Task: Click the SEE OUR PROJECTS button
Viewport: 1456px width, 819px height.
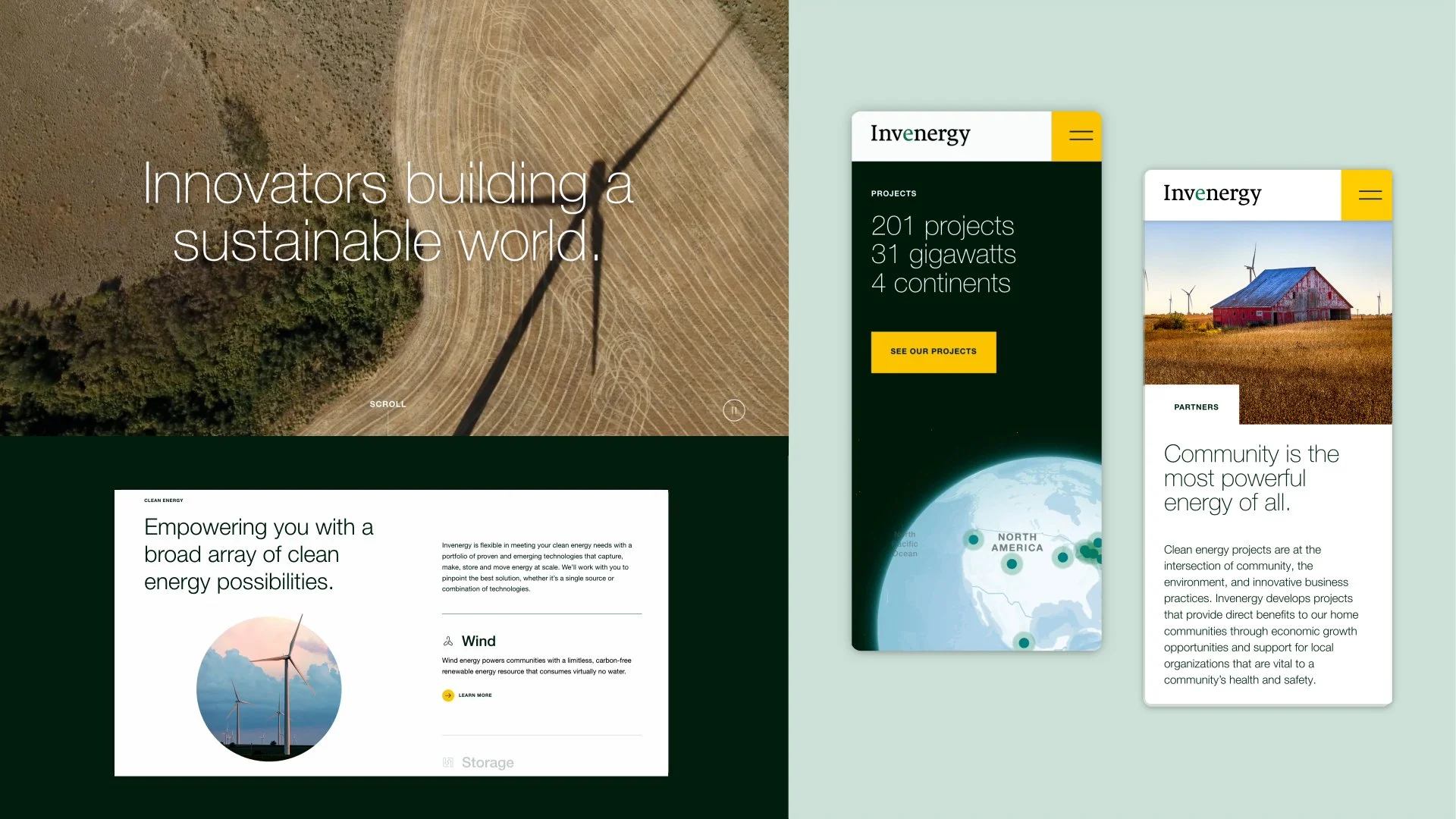Action: (x=934, y=352)
